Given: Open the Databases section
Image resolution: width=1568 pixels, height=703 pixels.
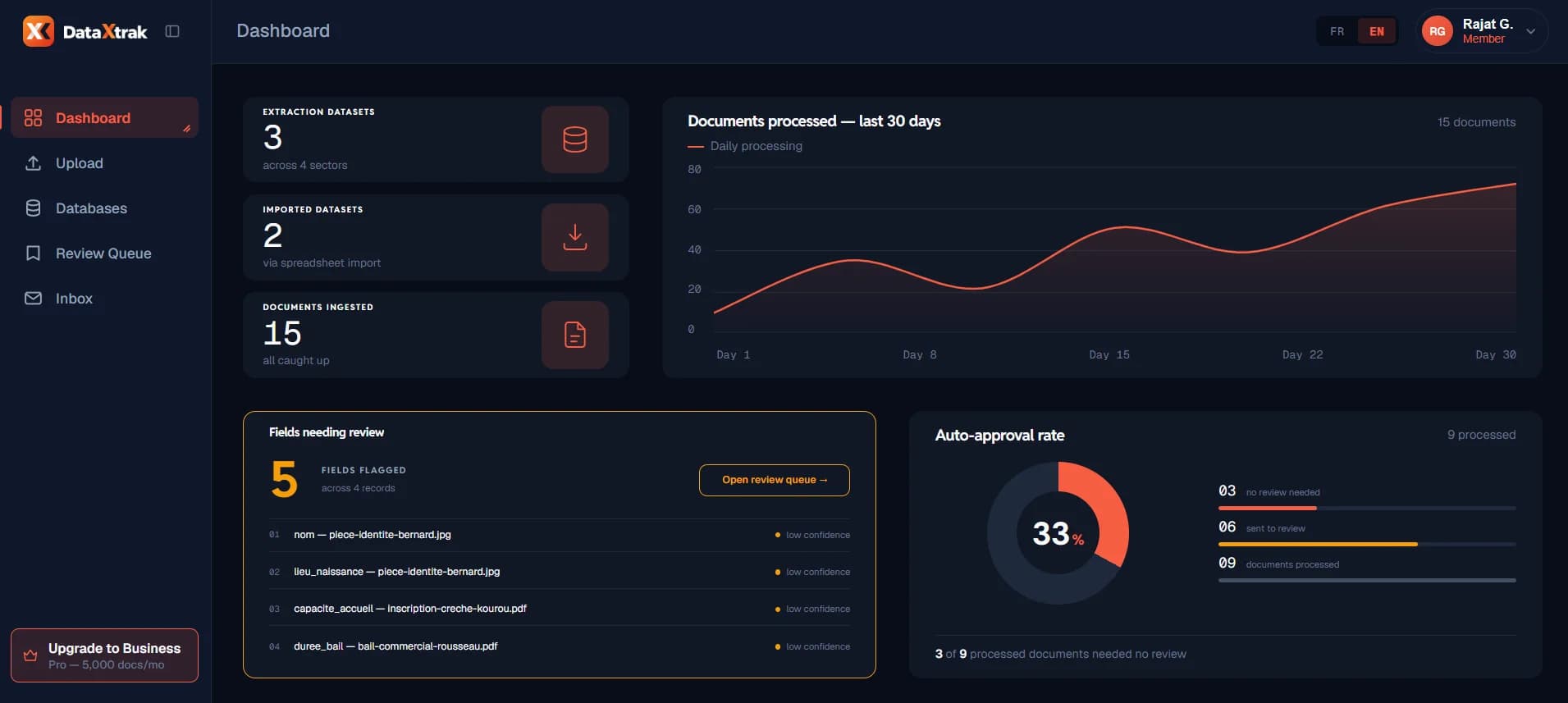Looking at the screenshot, I should click(104, 208).
